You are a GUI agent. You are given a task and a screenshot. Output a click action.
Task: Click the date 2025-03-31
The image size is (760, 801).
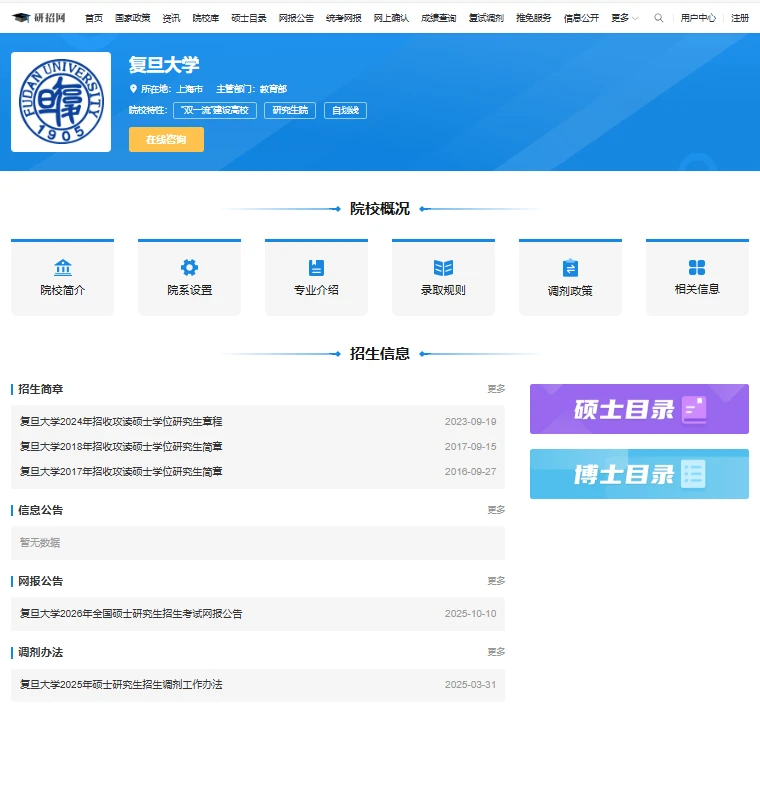pos(470,685)
